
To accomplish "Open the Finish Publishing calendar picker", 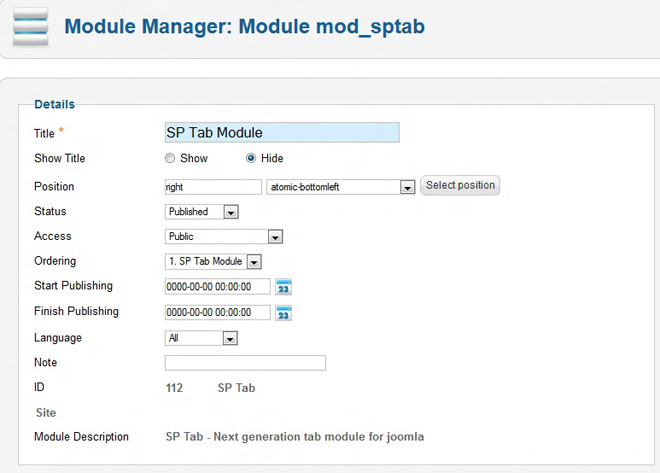I will 283,313.
